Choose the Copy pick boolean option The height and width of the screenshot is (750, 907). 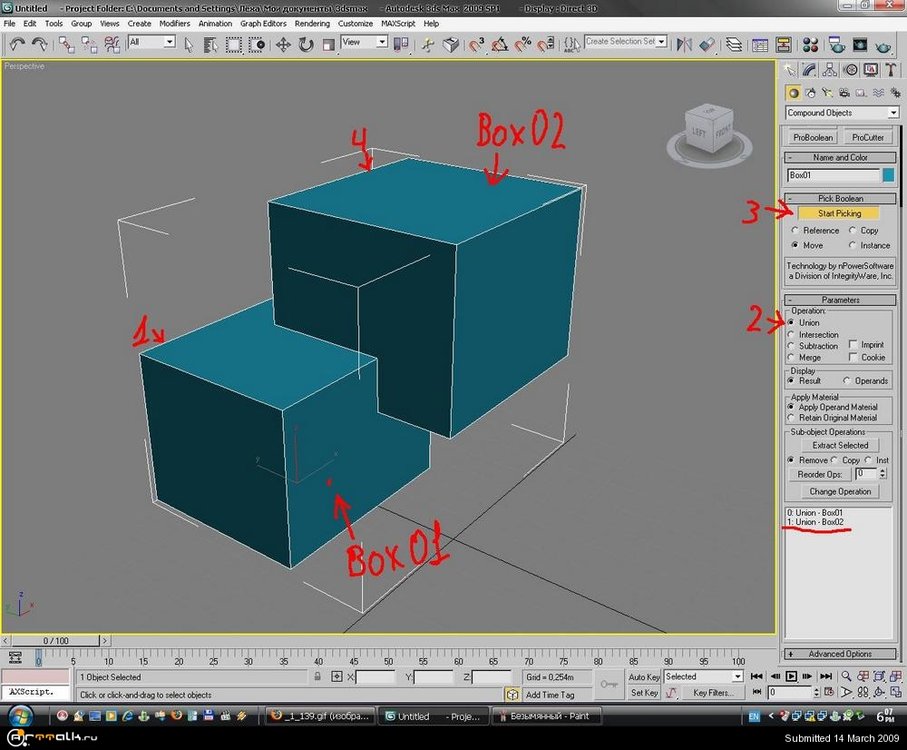(853, 230)
